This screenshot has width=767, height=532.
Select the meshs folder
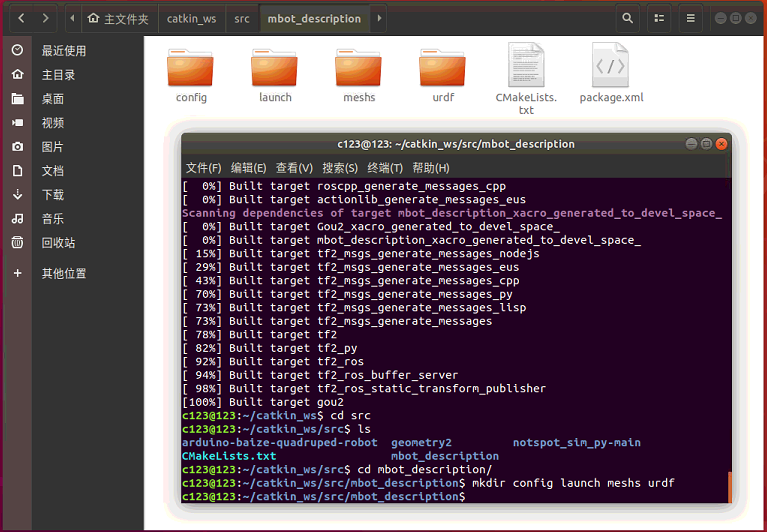pos(359,74)
